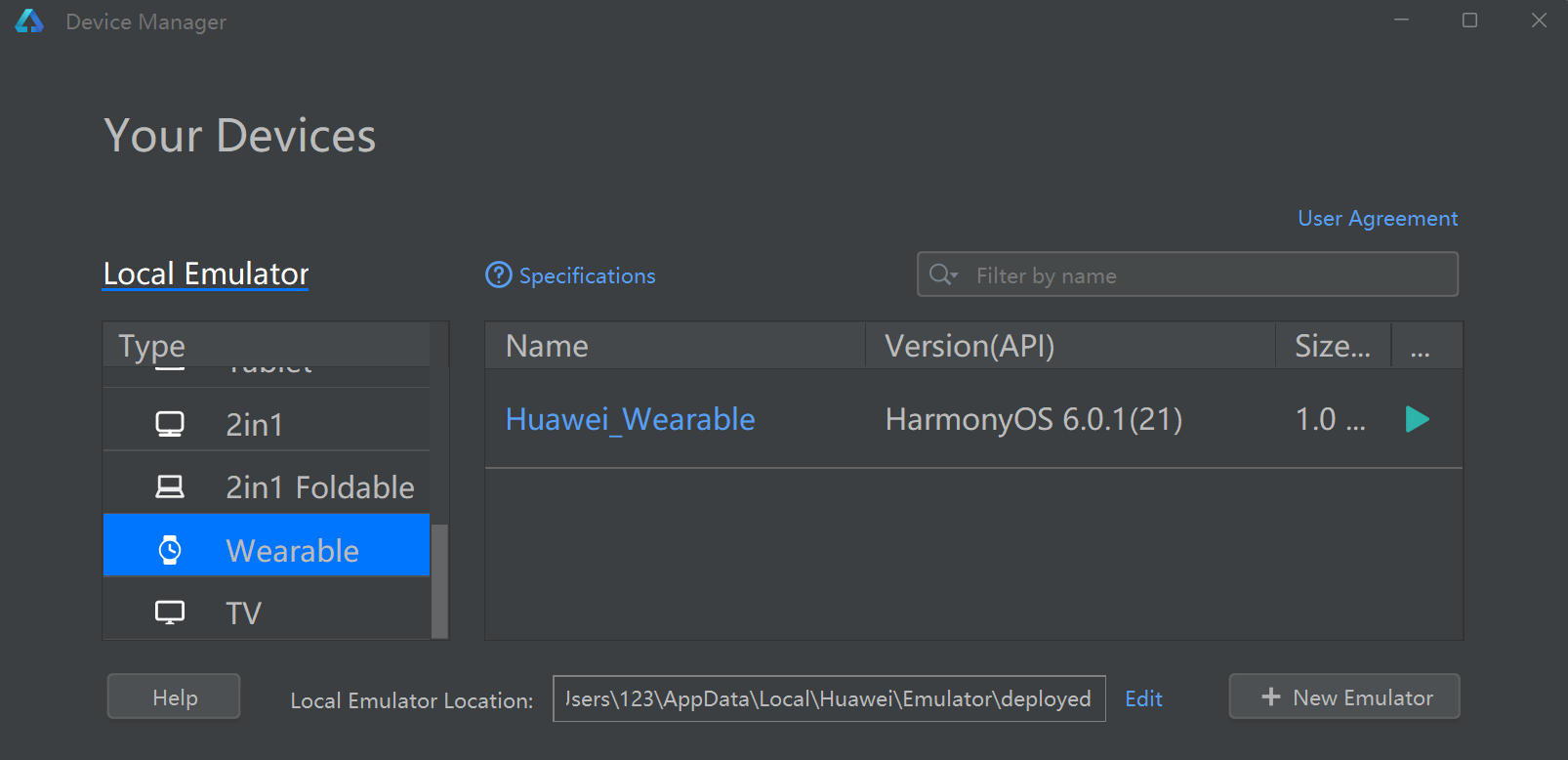
Task: Click the Size column header
Action: click(x=1333, y=346)
